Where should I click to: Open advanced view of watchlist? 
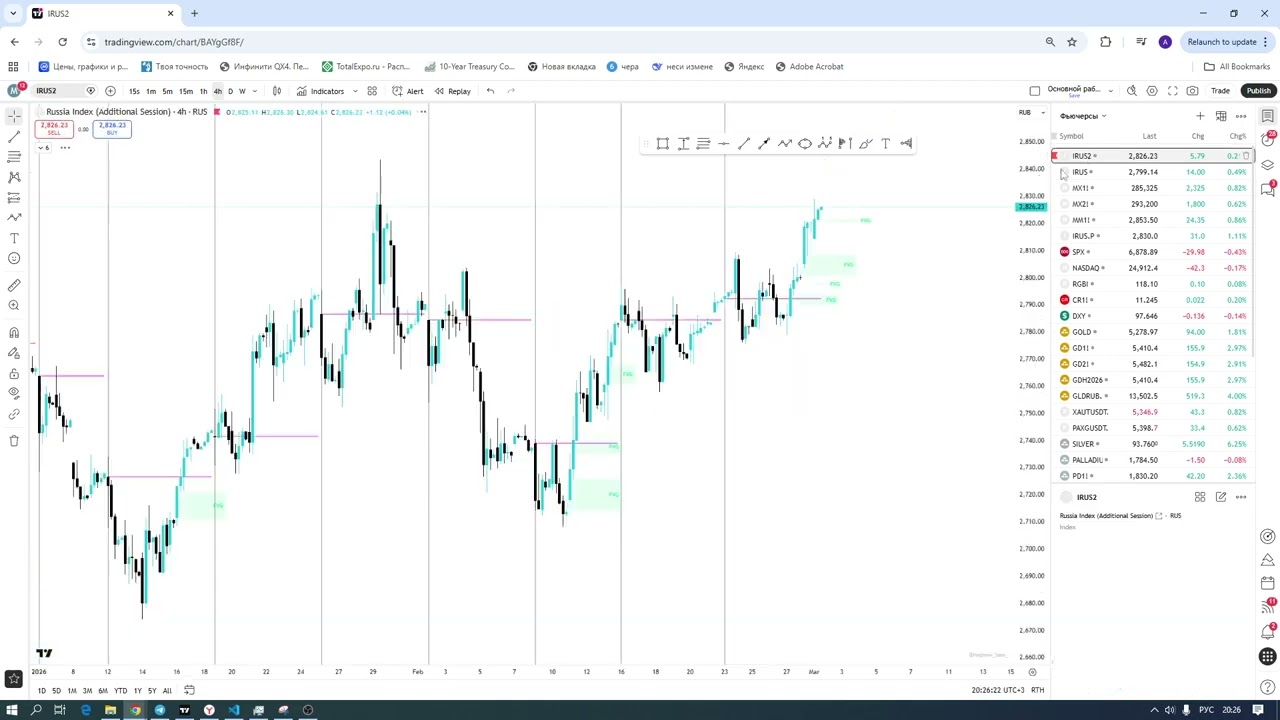coord(1221,116)
